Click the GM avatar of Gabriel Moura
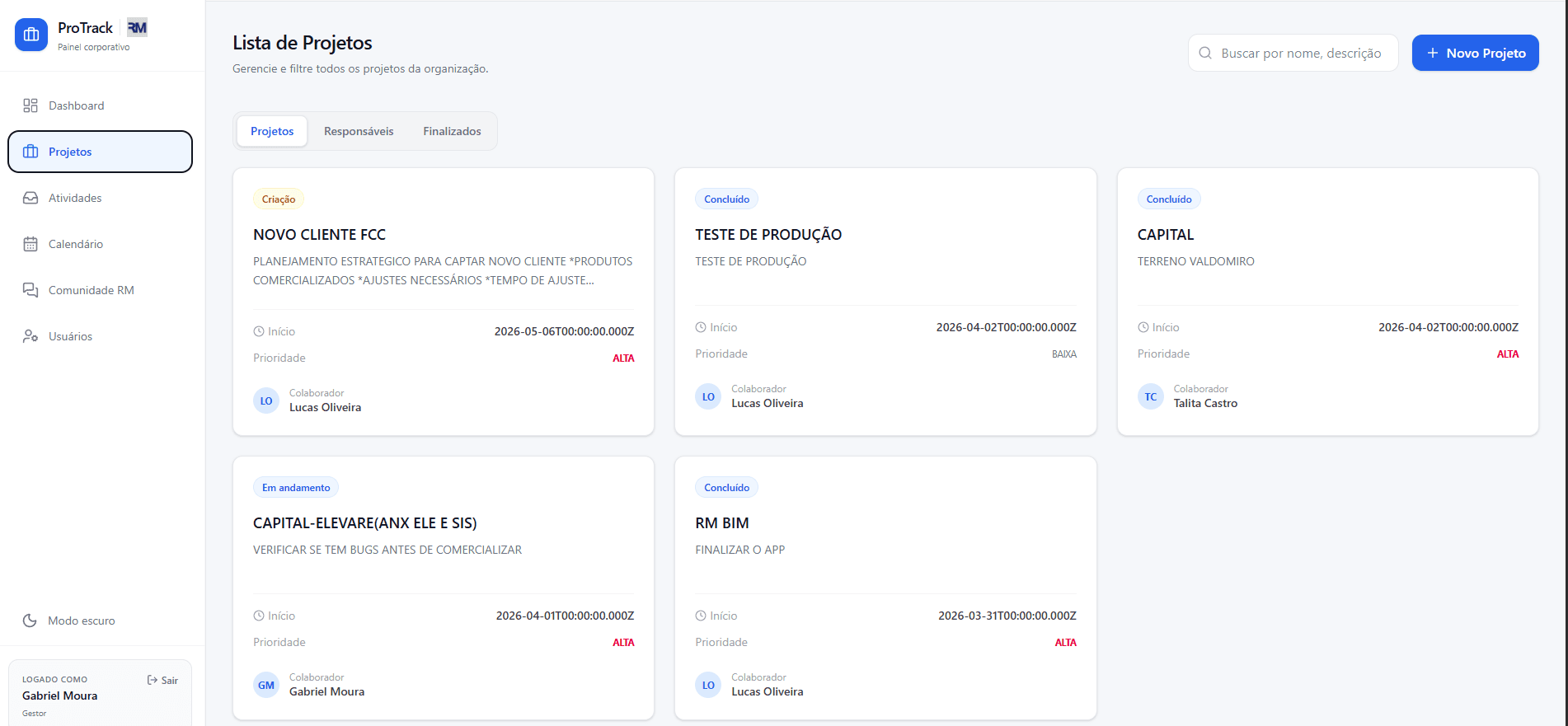 point(266,685)
